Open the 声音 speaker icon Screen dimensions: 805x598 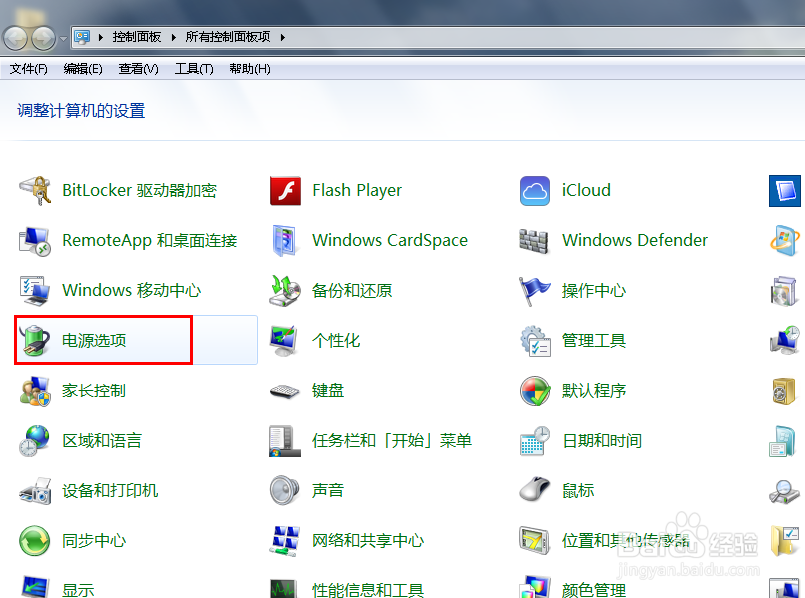[x=285, y=490]
